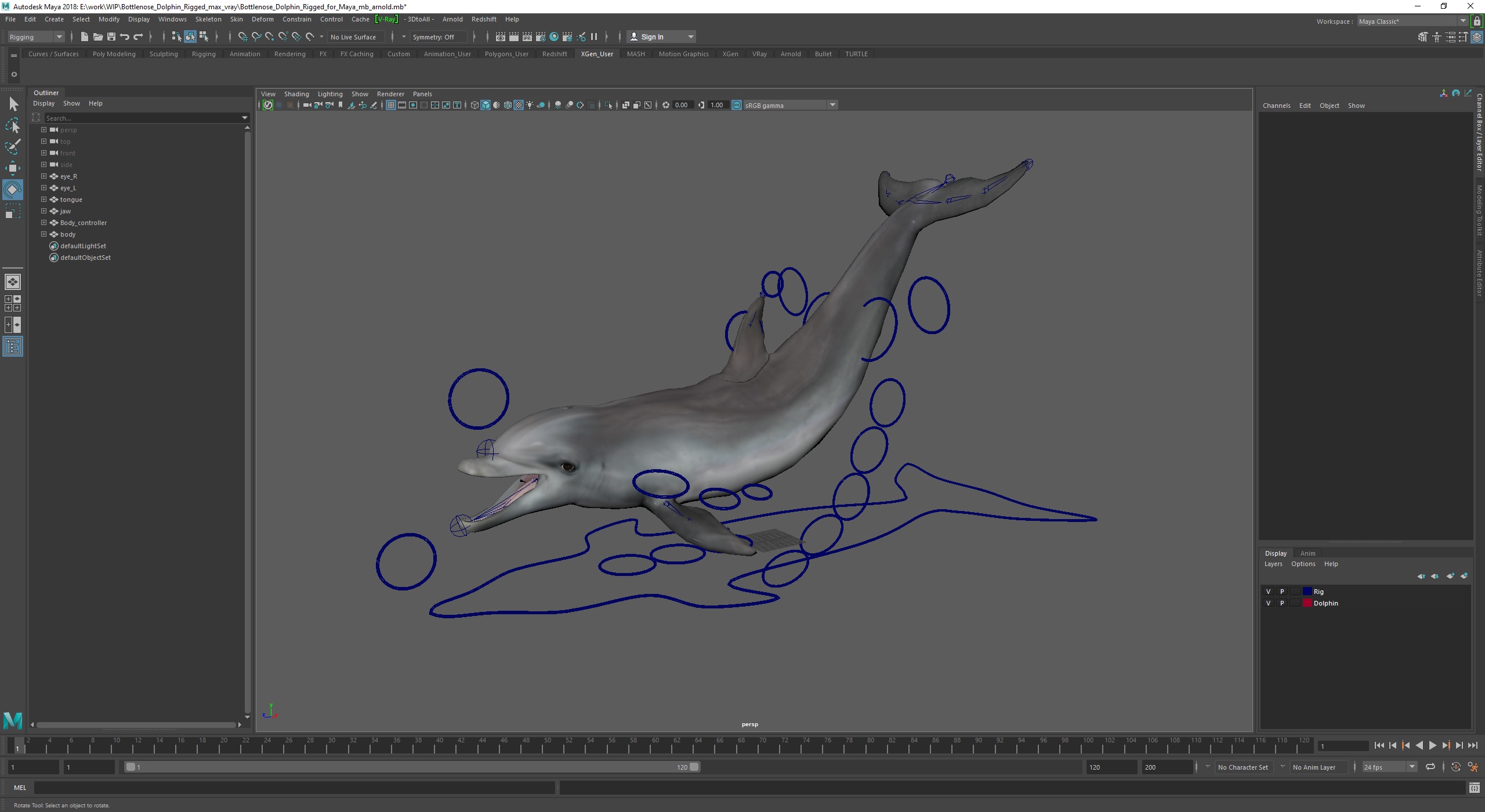Image resolution: width=1485 pixels, height=812 pixels.
Task: Pause Viewport 2.0 display update
Action: pyautogui.click(x=594, y=37)
